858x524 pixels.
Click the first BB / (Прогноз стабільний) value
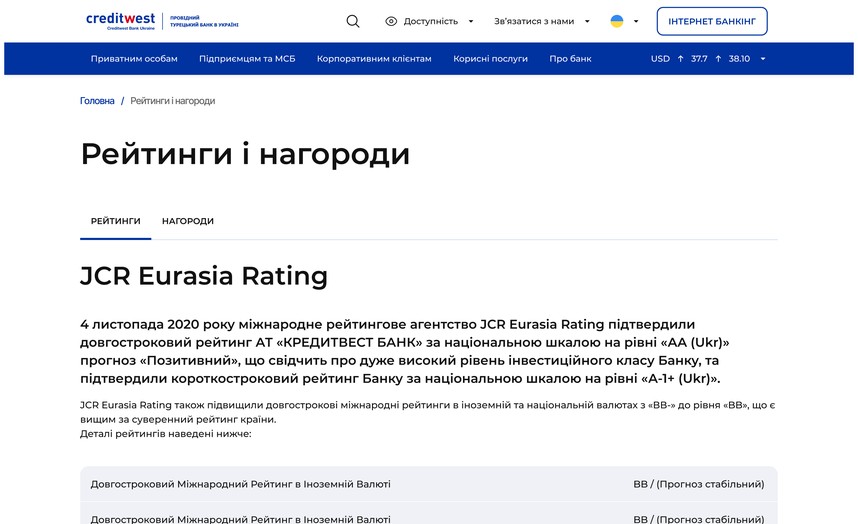[699, 484]
